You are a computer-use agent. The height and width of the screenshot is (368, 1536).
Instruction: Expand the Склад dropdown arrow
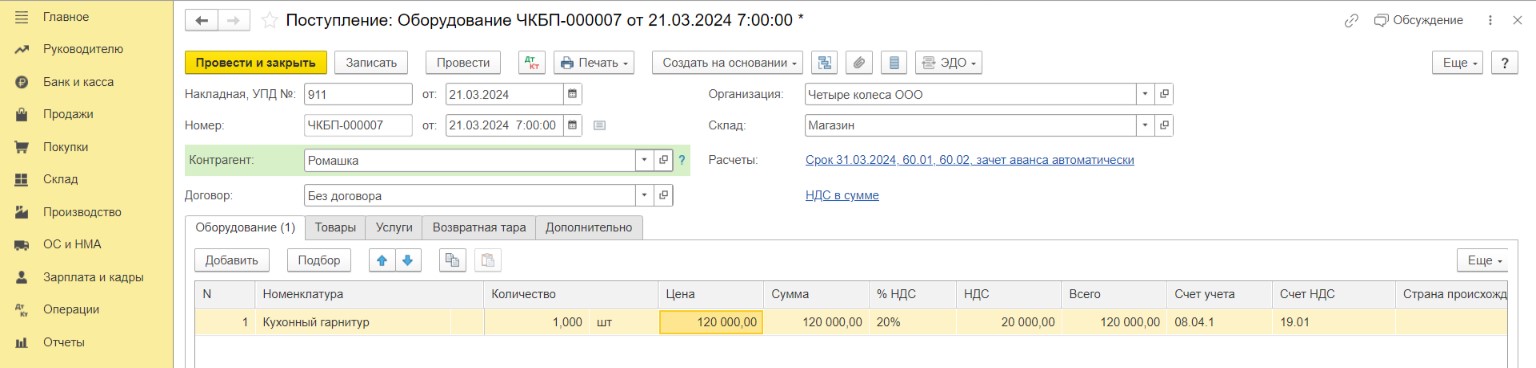pyautogui.click(x=1145, y=126)
